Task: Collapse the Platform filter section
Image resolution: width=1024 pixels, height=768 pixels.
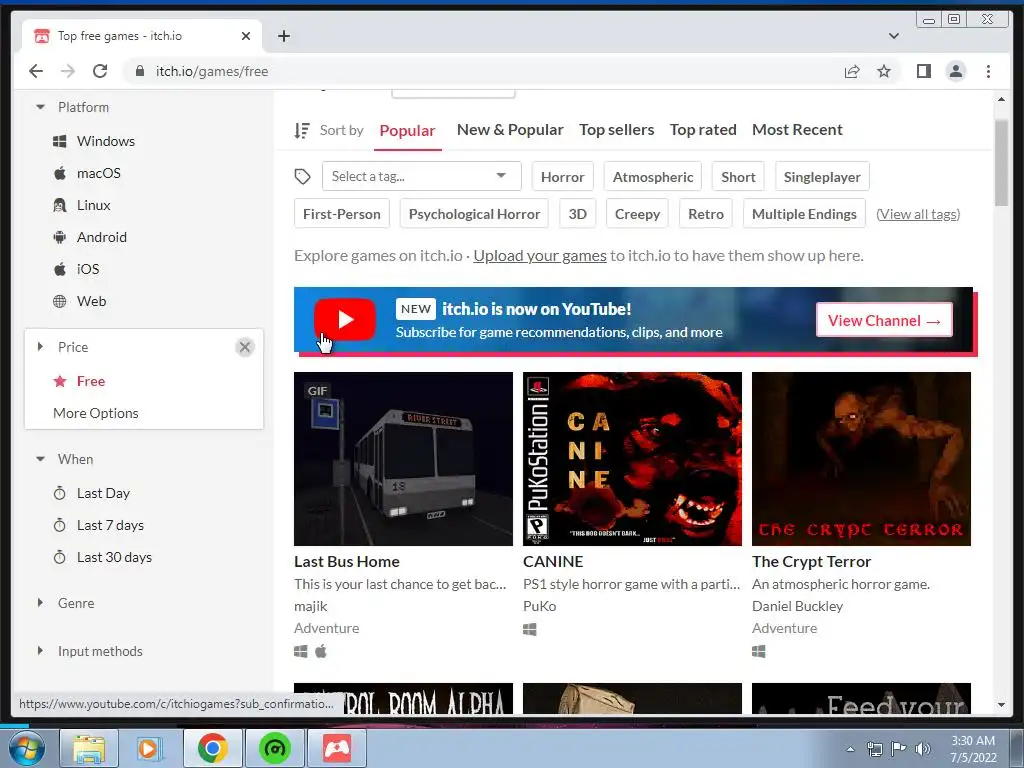Action: 40,107
